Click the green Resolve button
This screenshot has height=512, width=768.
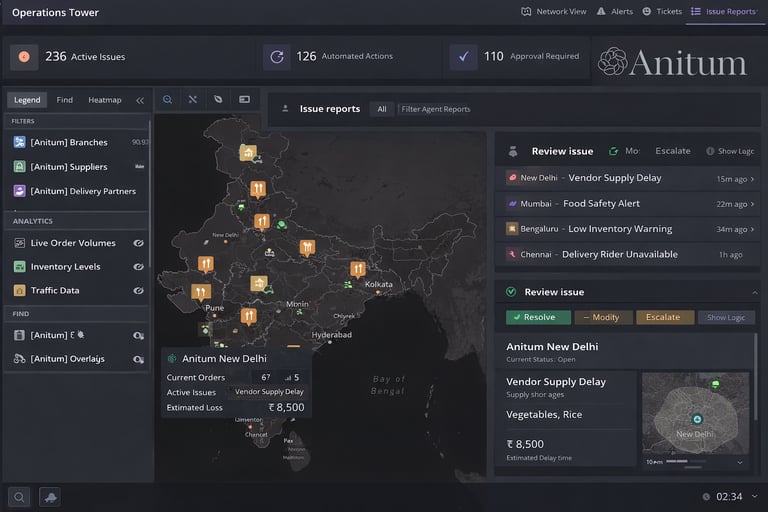(538, 317)
